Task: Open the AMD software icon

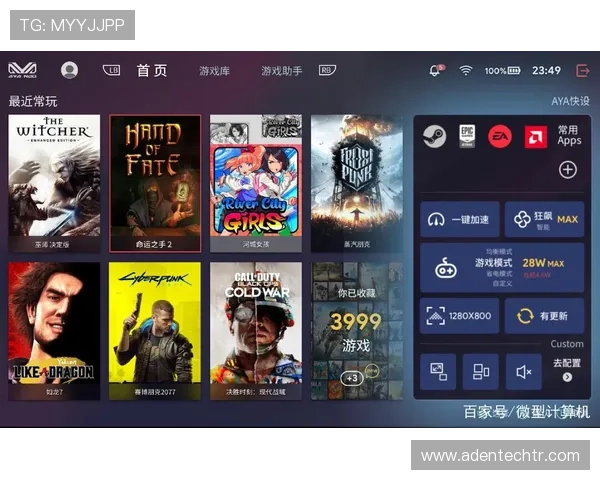Action: tap(536, 137)
